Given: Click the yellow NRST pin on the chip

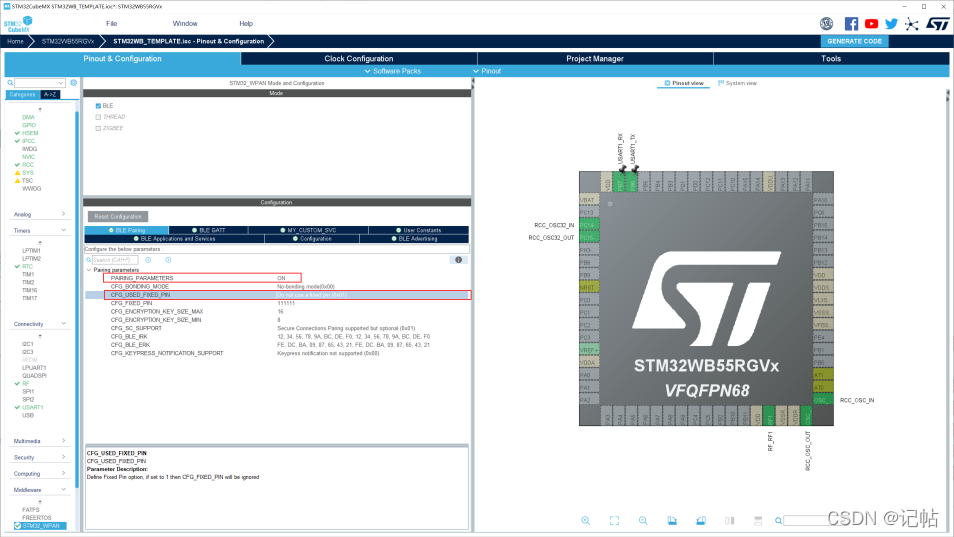Looking at the screenshot, I should pyautogui.click(x=589, y=288).
